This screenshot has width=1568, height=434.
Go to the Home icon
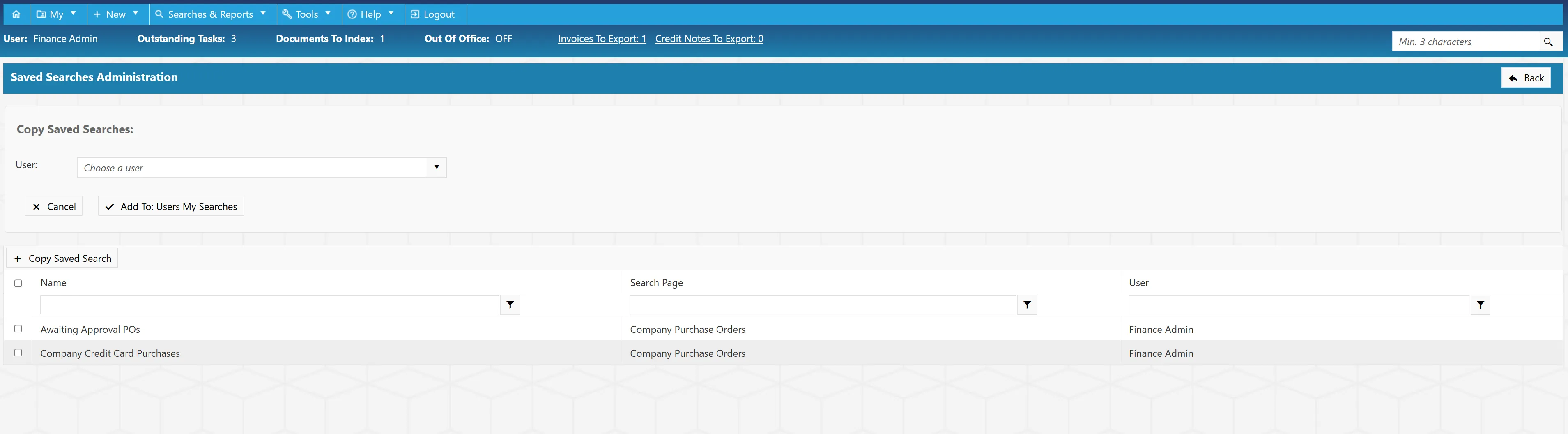click(x=16, y=14)
